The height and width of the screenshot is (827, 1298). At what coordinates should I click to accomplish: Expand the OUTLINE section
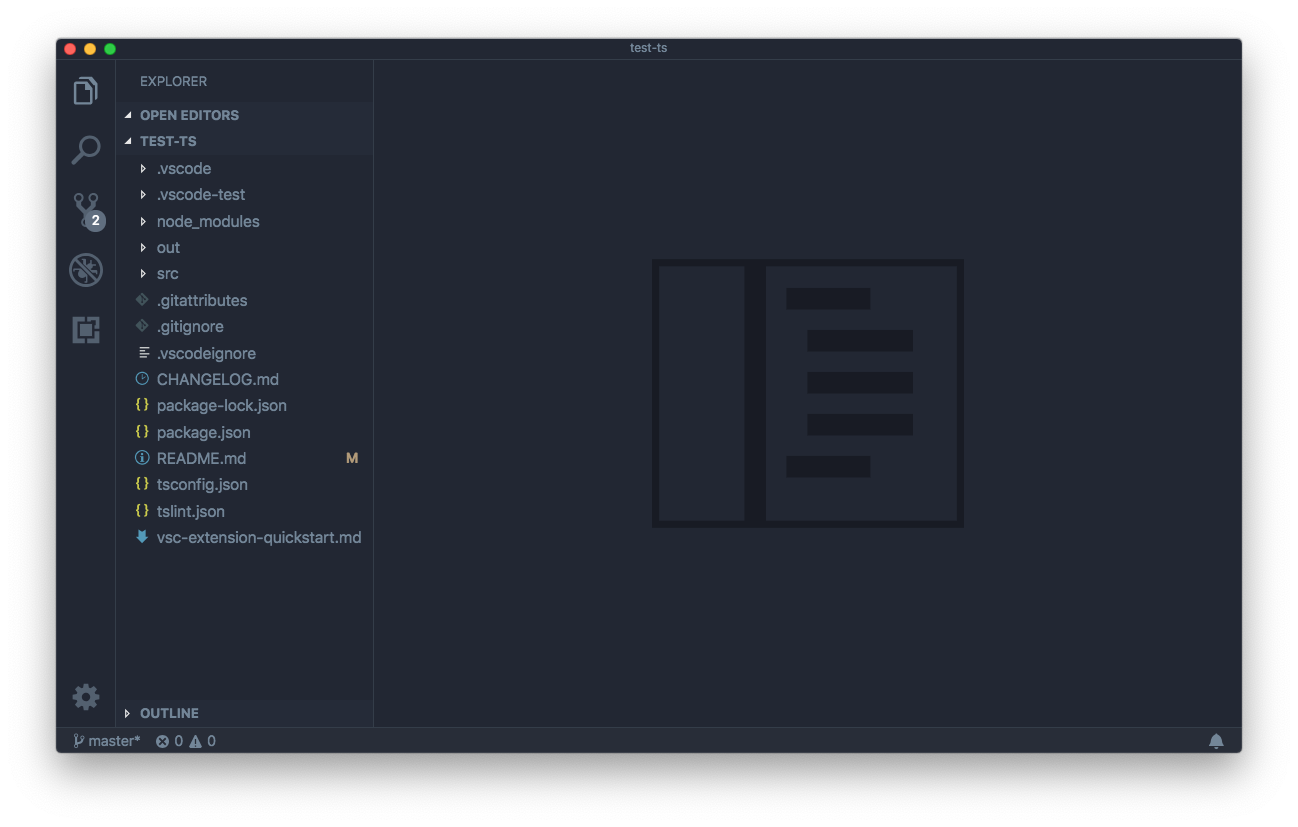(244, 713)
